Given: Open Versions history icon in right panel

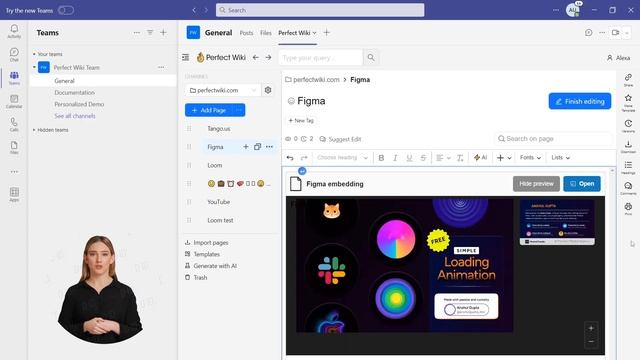Looking at the screenshot, I should [x=628, y=126].
